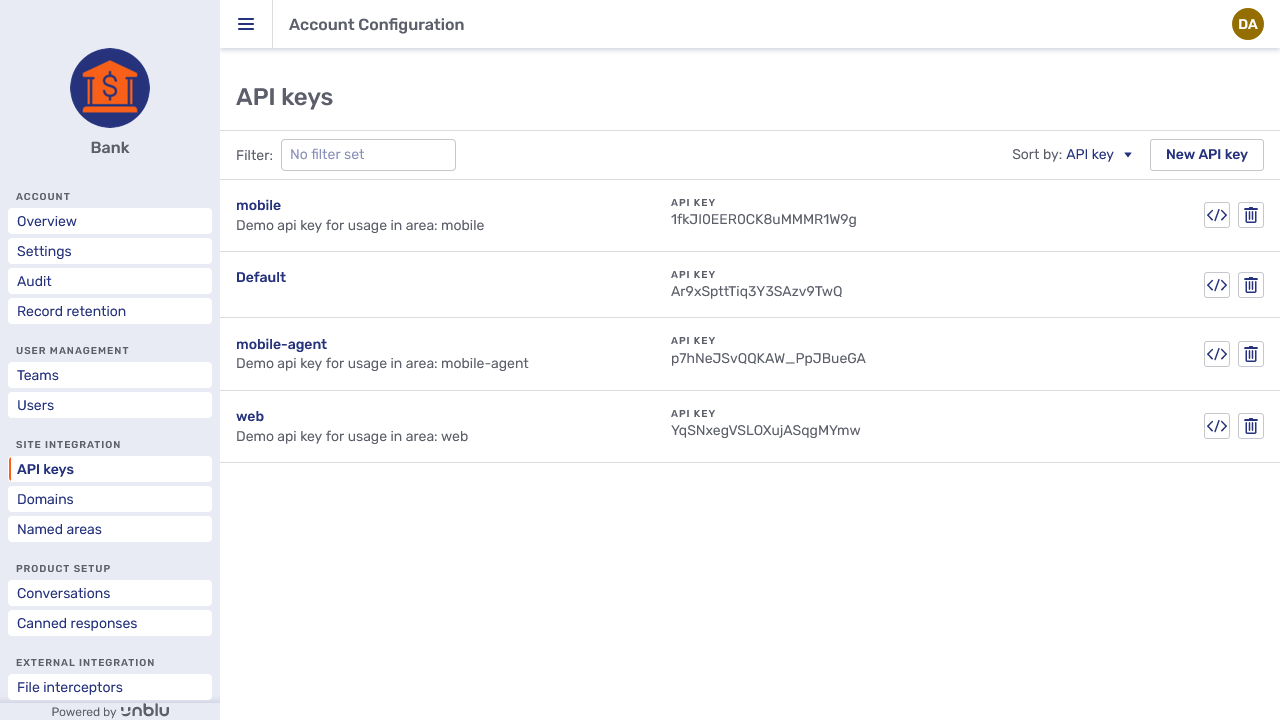This screenshot has width=1280, height=720.
Task: Open the mobile-agent key details link
Action: coord(281,343)
